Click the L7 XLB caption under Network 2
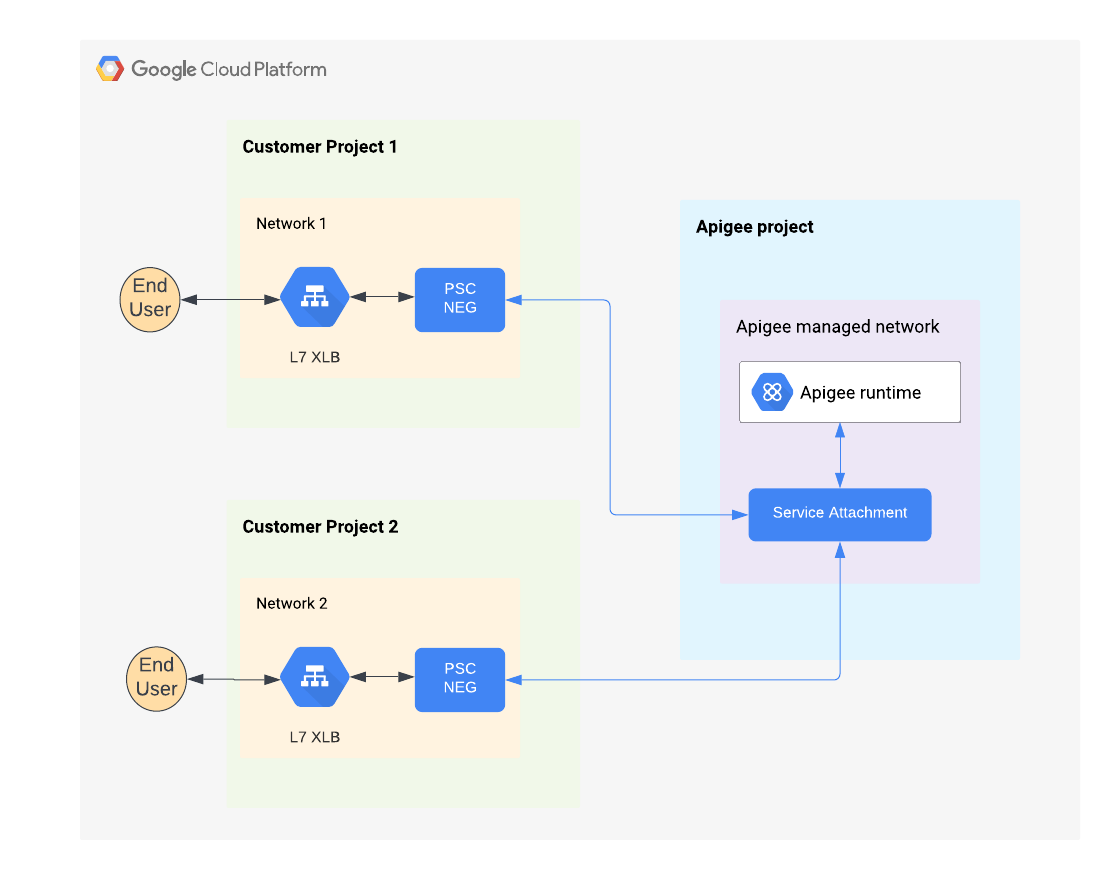This screenshot has width=1120, height=880. pyautogui.click(x=314, y=737)
